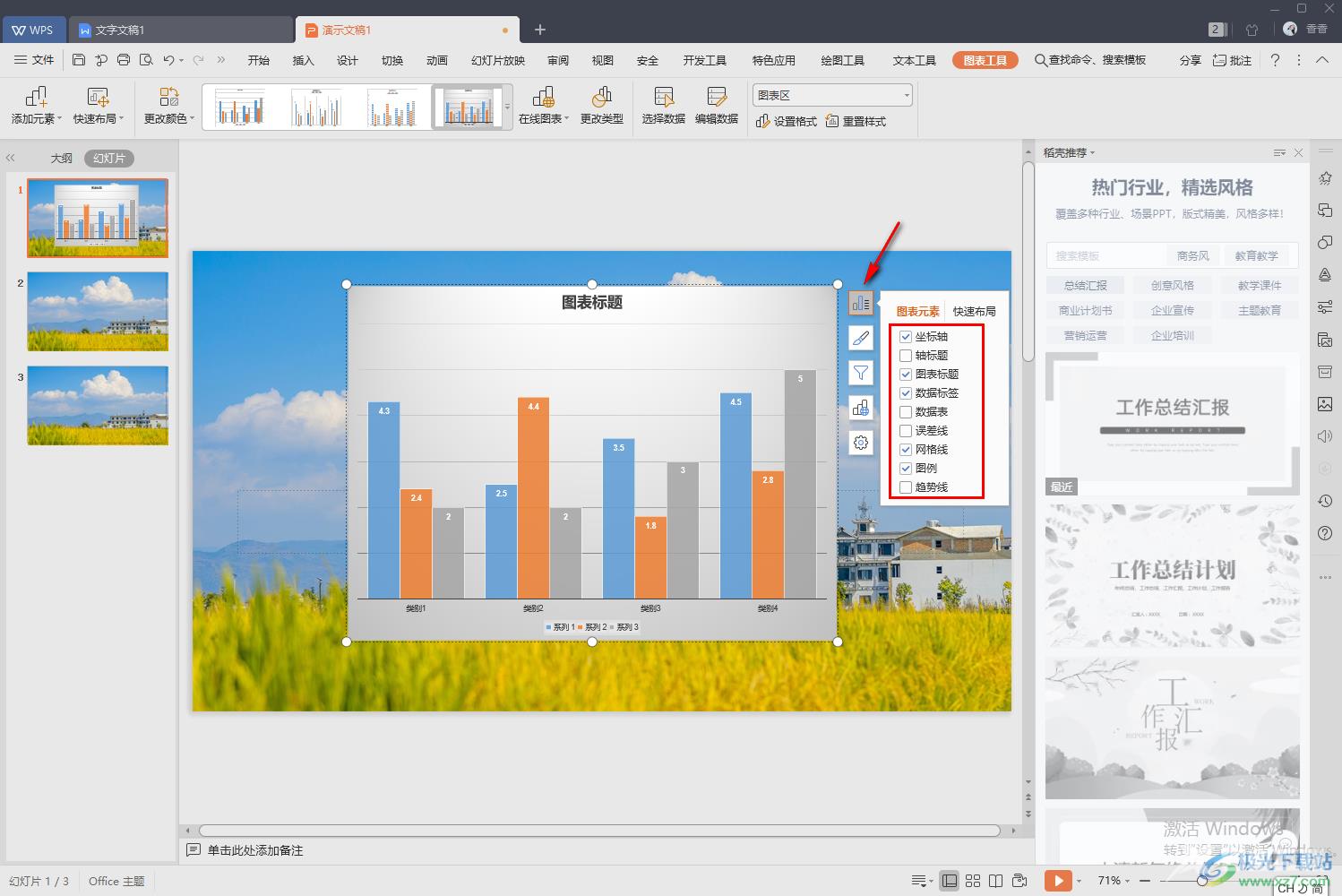The image size is (1342, 896).
Task: Select slide 2 thumbnail
Action: pos(98,311)
